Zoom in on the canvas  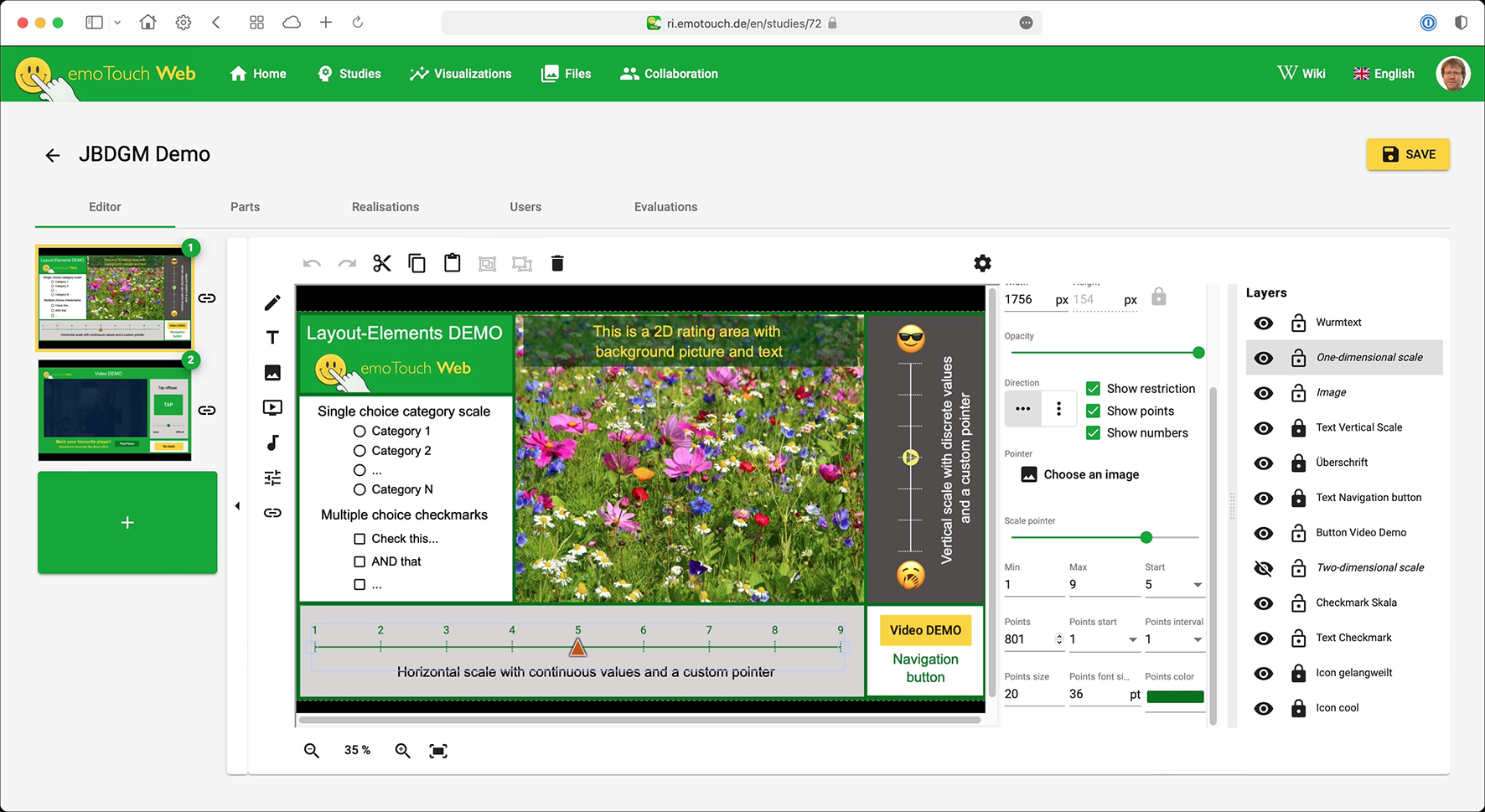pos(403,751)
